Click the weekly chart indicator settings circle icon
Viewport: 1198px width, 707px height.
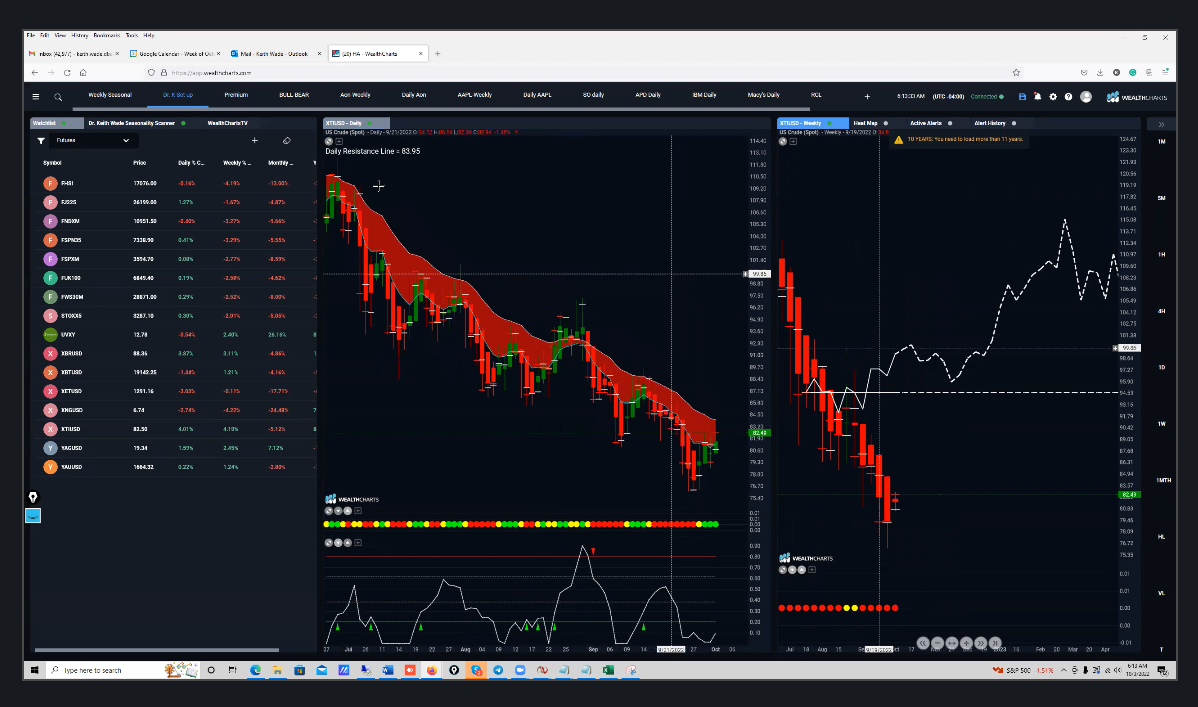pos(782,141)
